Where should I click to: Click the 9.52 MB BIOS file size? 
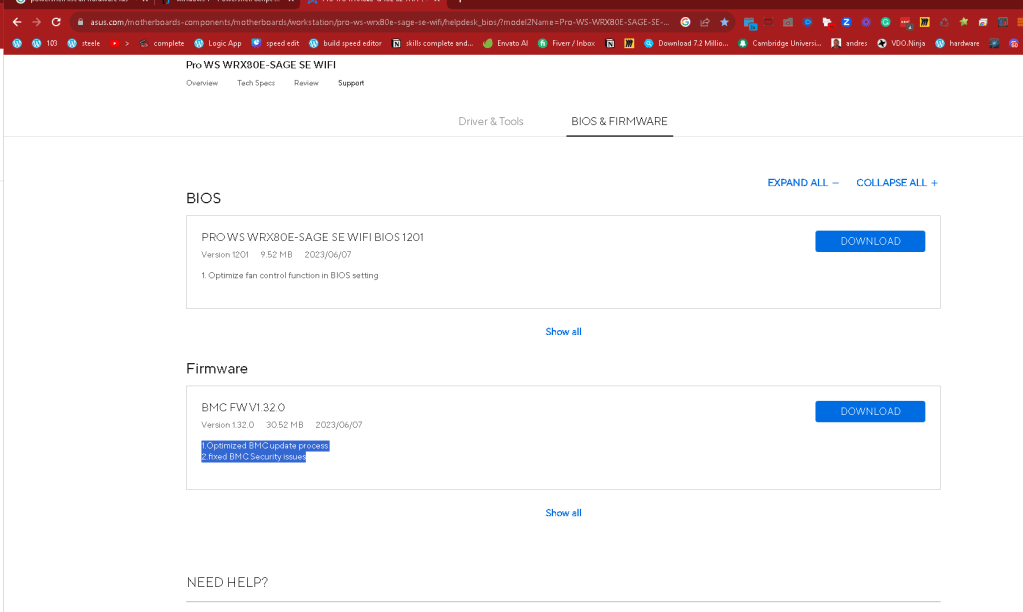point(276,254)
